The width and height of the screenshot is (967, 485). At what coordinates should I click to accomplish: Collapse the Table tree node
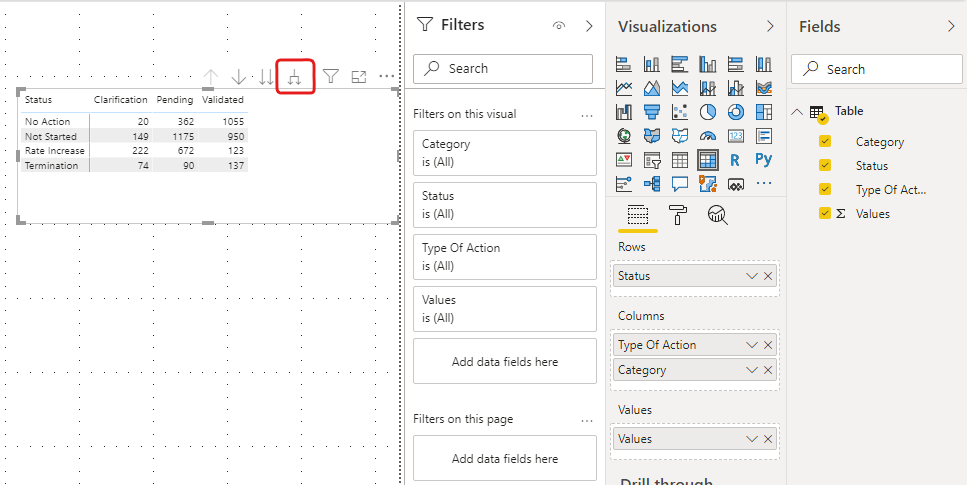(x=797, y=112)
